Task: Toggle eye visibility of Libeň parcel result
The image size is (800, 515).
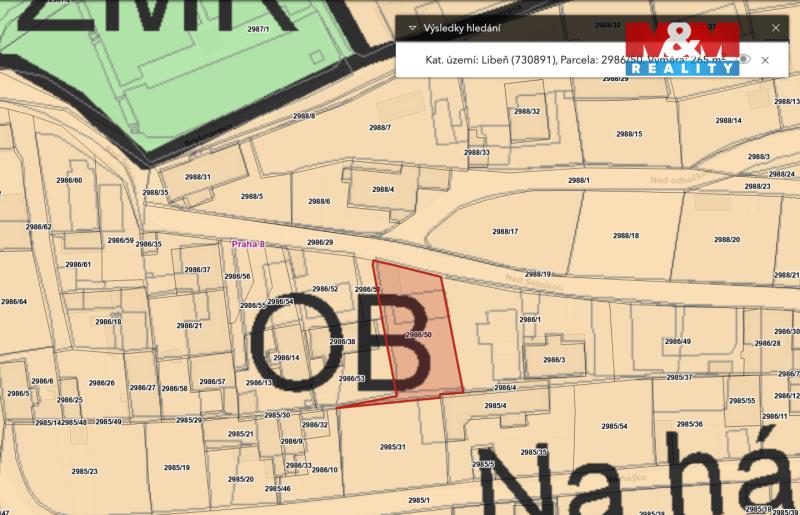Action: [745, 60]
